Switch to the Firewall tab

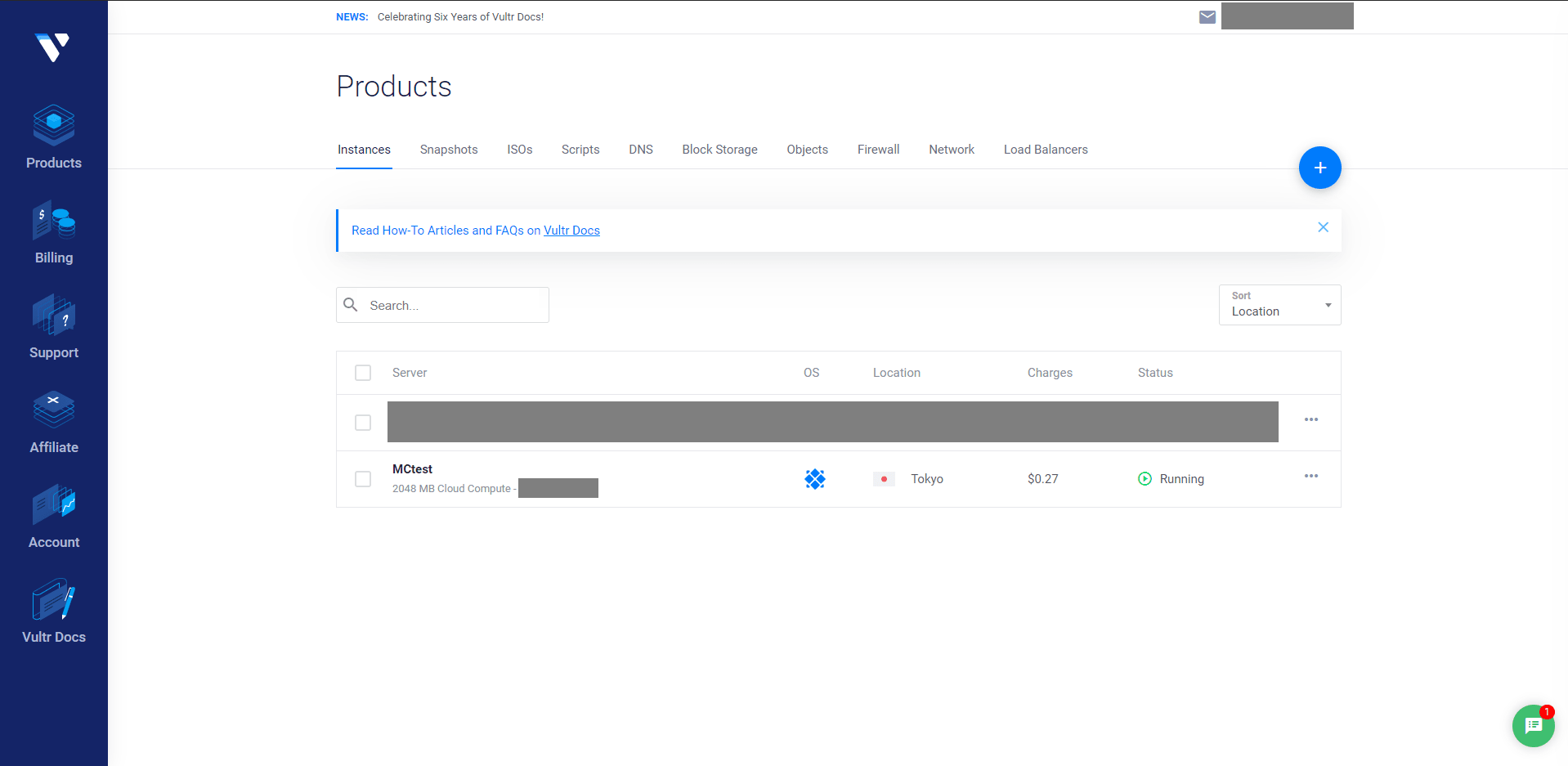(x=878, y=150)
